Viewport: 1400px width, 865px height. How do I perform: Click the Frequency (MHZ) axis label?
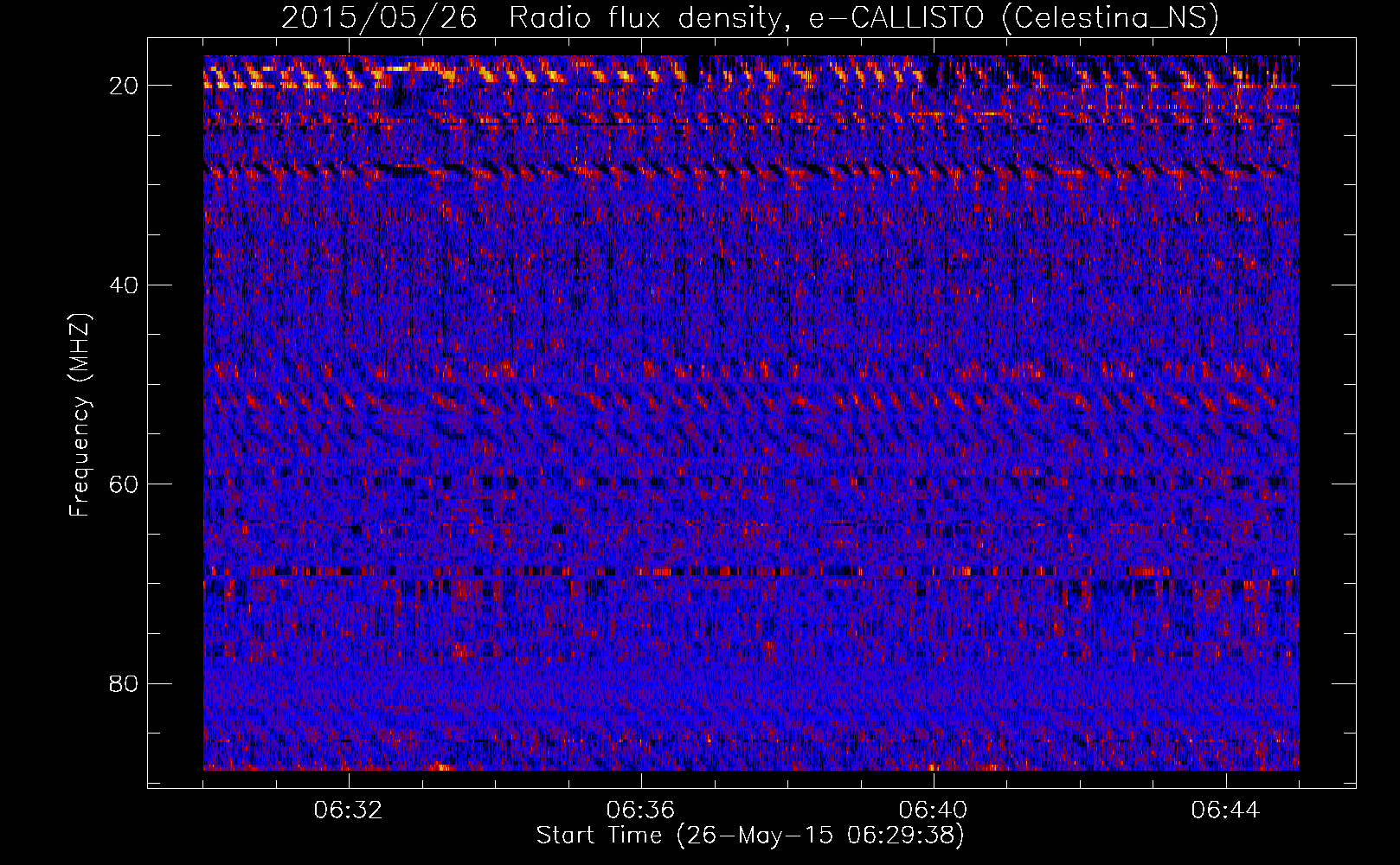coord(80,415)
